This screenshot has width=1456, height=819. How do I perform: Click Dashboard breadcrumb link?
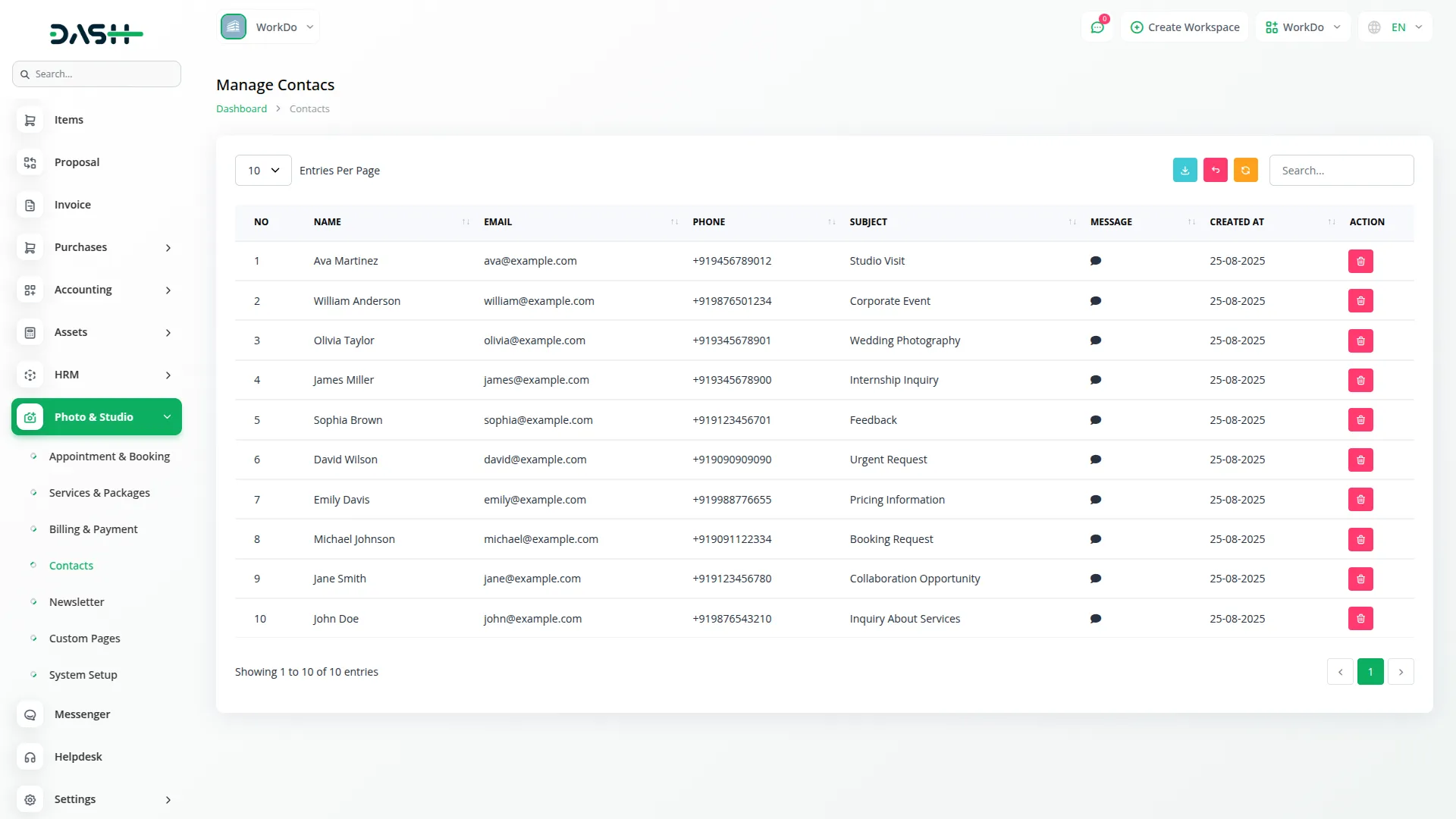(x=241, y=109)
